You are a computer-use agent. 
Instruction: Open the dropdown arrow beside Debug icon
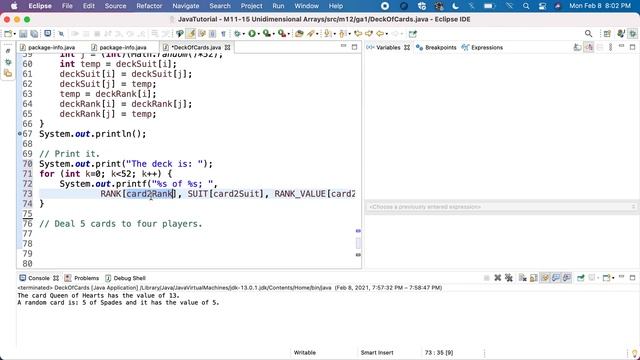tap(244, 34)
